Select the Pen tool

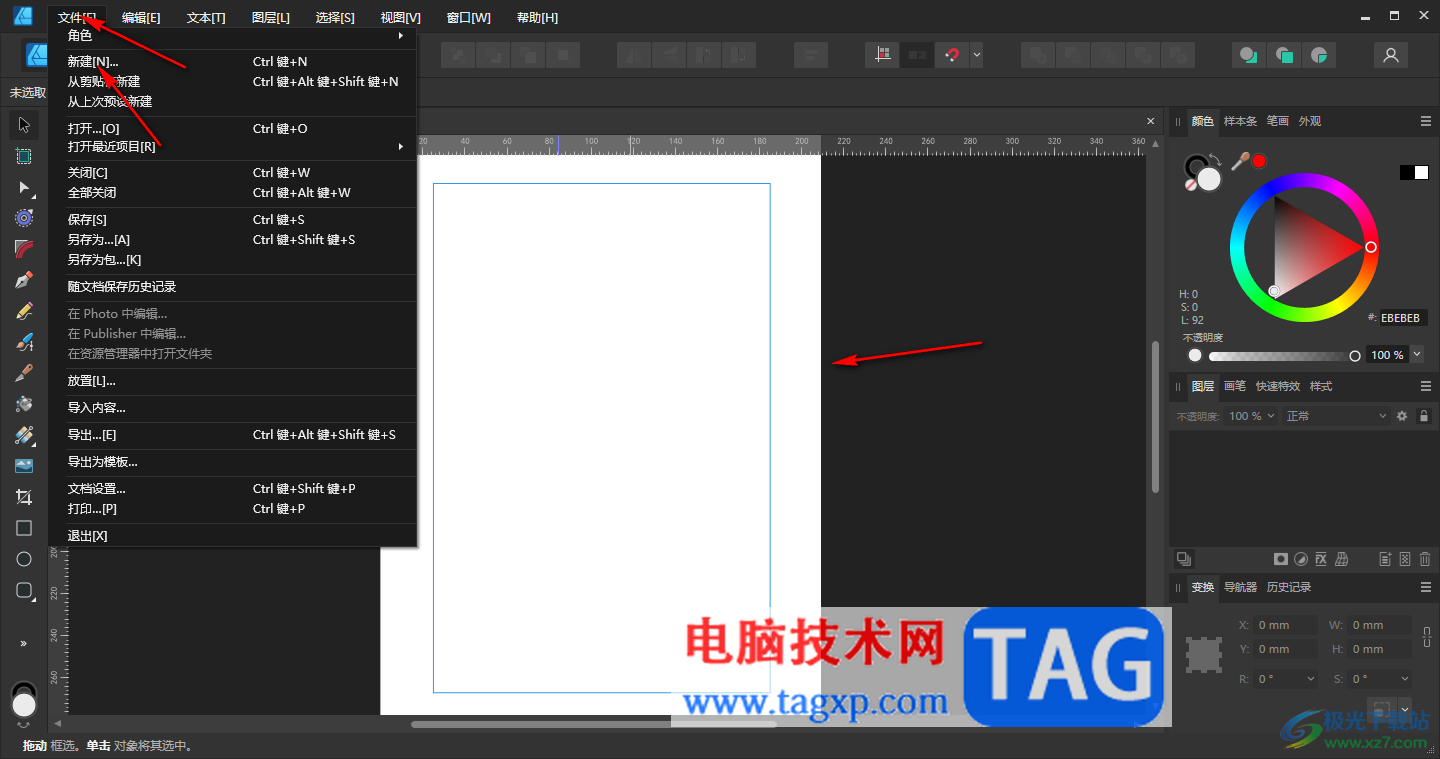[24, 280]
